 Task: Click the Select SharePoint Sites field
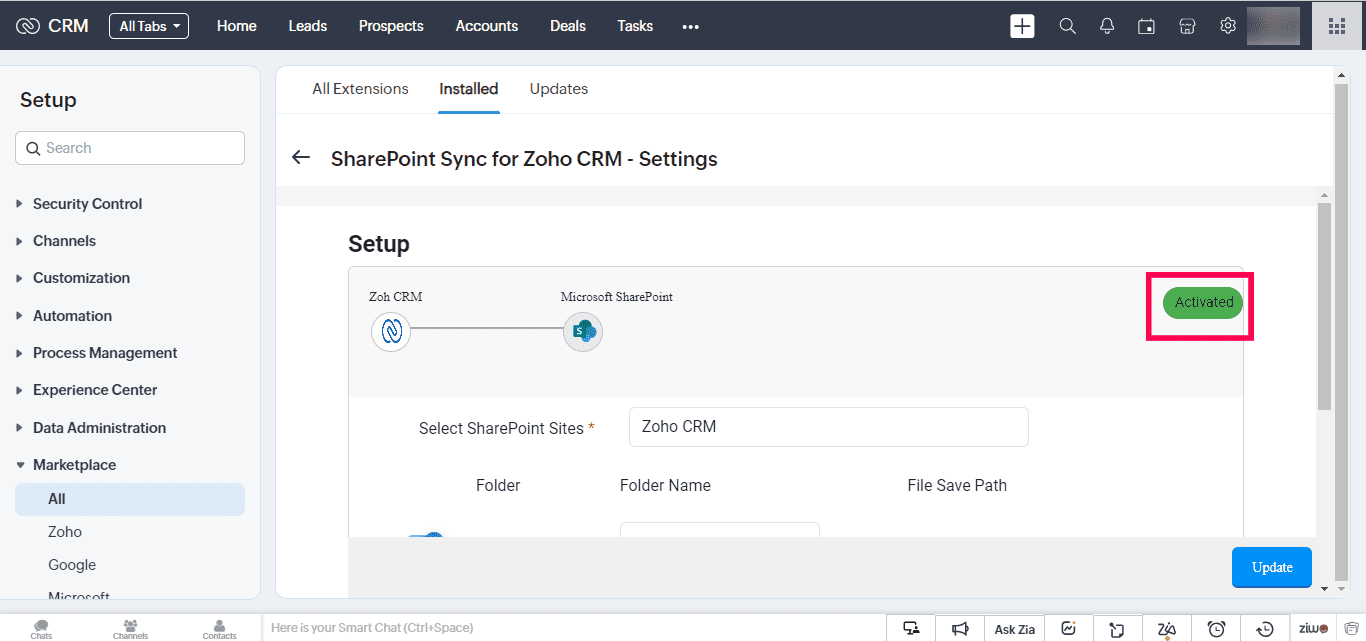(x=829, y=427)
